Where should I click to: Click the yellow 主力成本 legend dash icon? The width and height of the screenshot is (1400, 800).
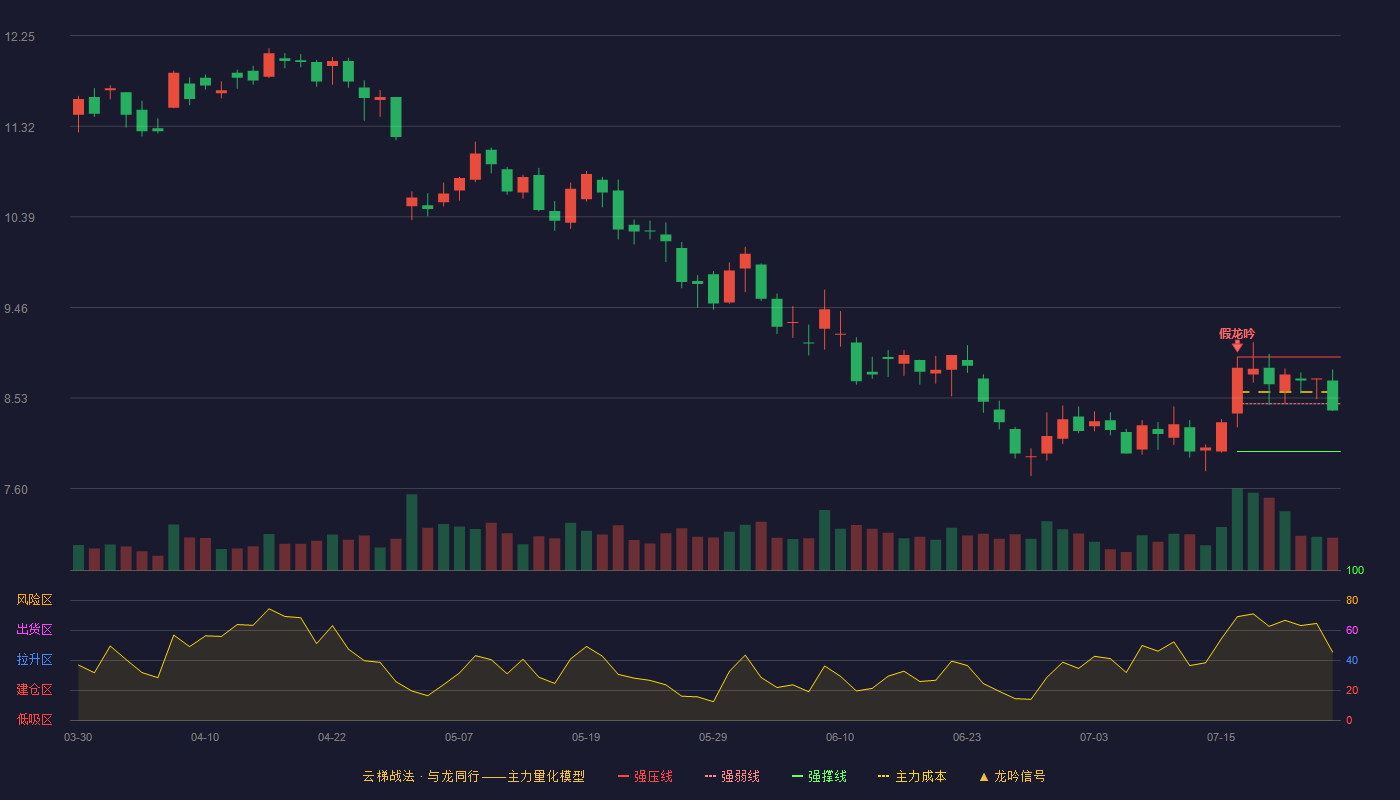[x=883, y=776]
